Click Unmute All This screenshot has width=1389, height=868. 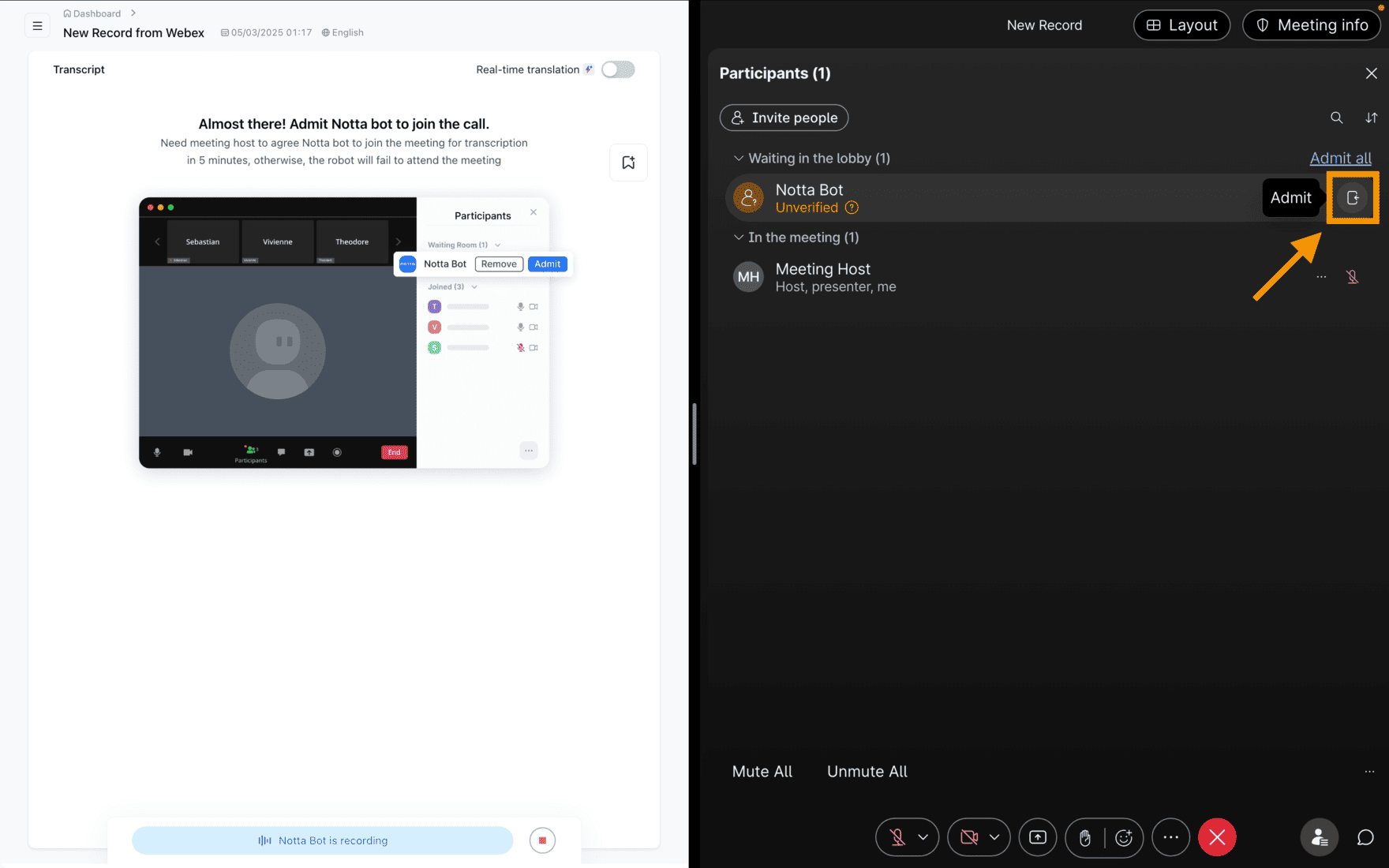(x=867, y=772)
